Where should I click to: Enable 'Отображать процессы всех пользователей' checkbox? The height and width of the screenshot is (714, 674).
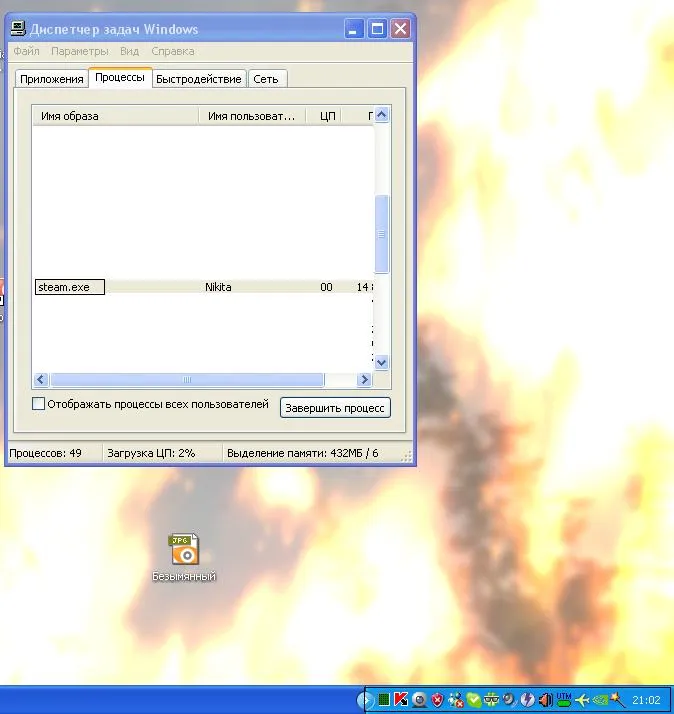(39, 405)
